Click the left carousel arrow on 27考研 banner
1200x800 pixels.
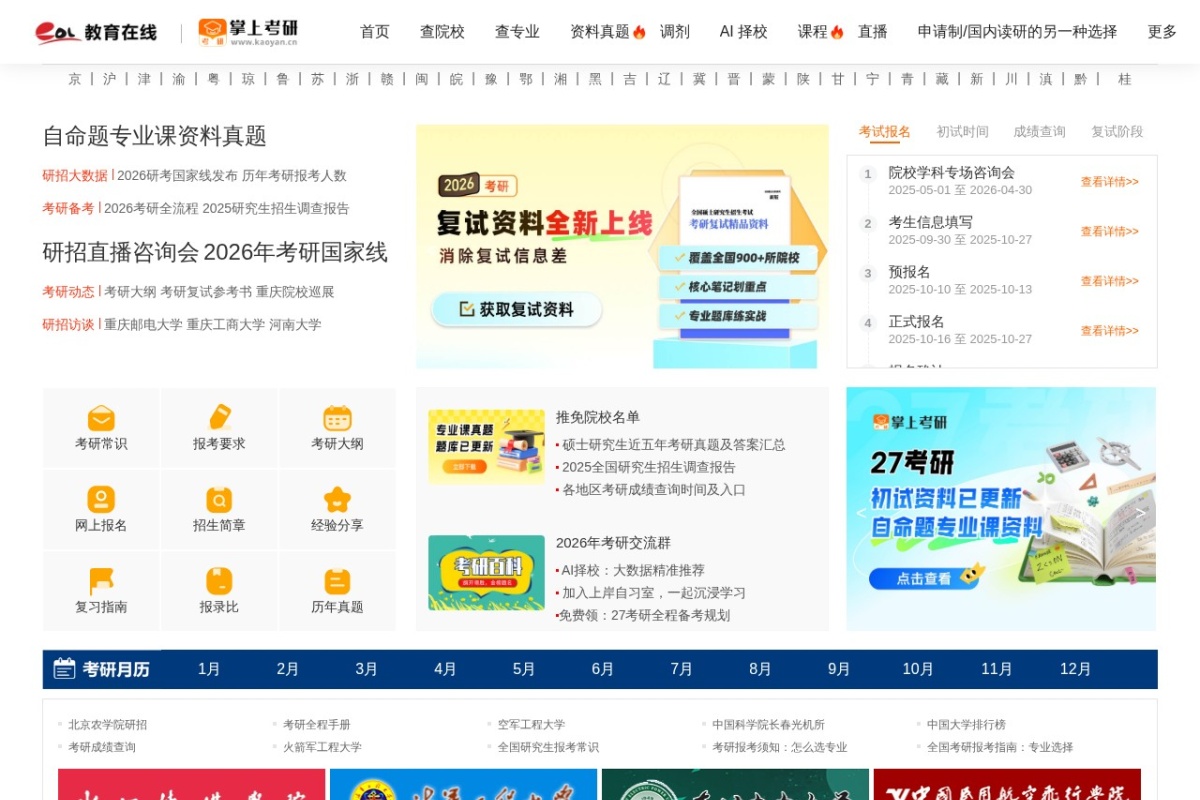[x=861, y=512]
